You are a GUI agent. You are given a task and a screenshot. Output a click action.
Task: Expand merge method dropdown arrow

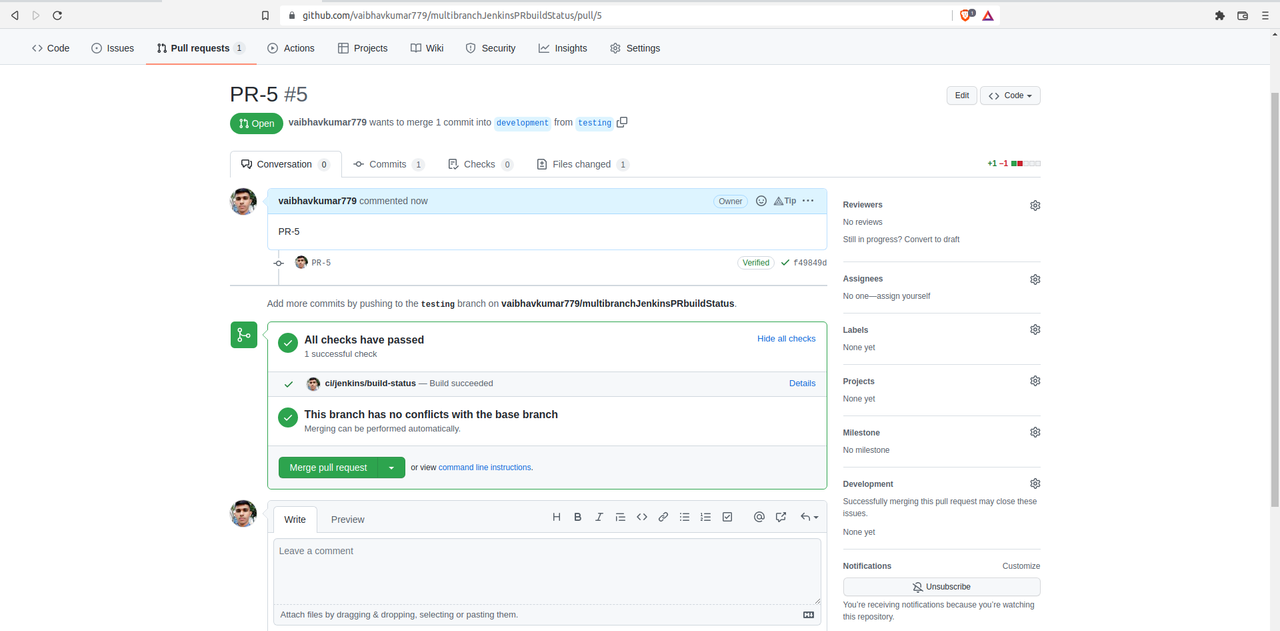[x=392, y=467]
